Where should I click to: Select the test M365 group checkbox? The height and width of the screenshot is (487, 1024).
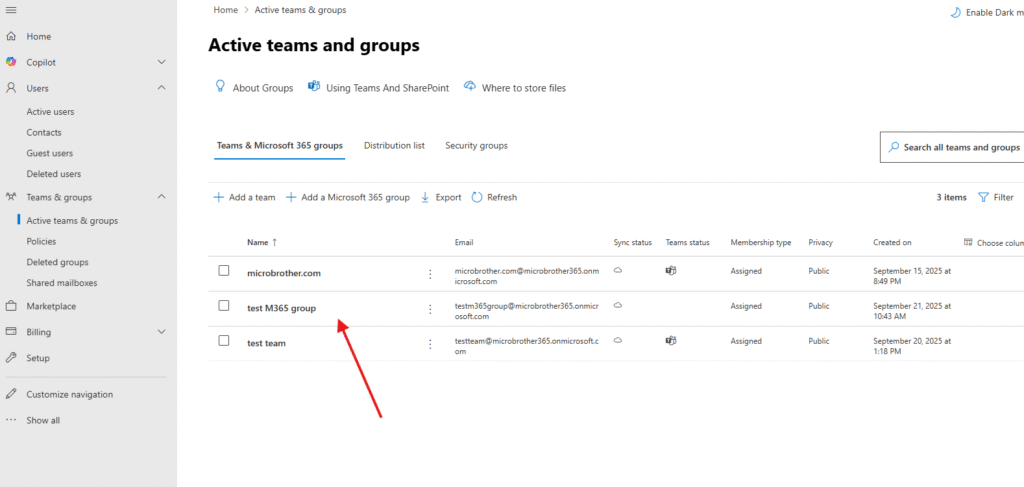point(224,306)
